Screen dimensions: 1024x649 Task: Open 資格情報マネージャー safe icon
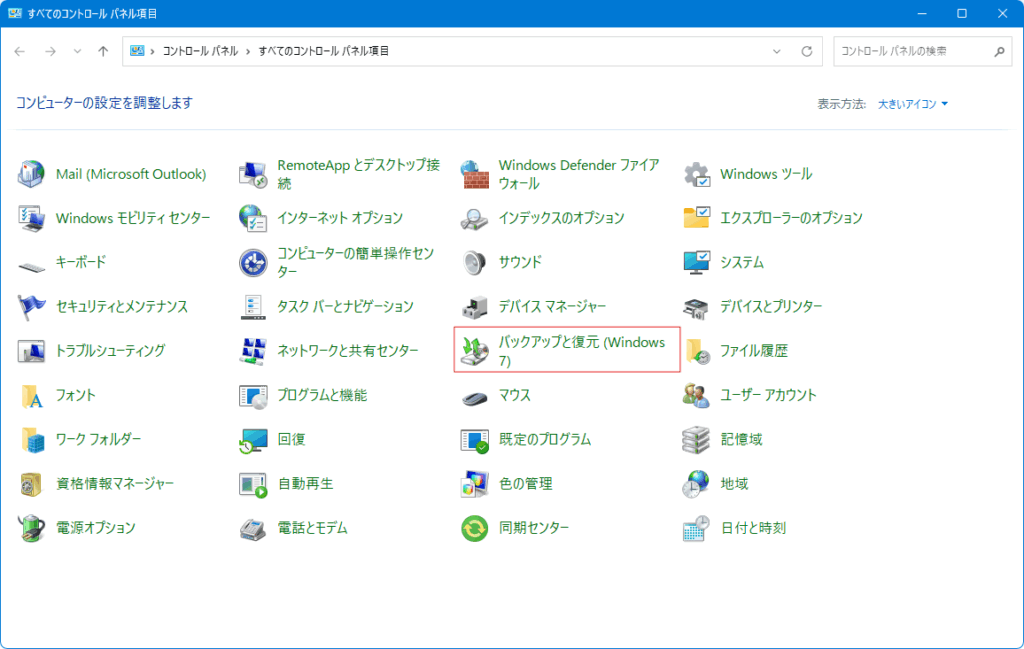pos(31,484)
